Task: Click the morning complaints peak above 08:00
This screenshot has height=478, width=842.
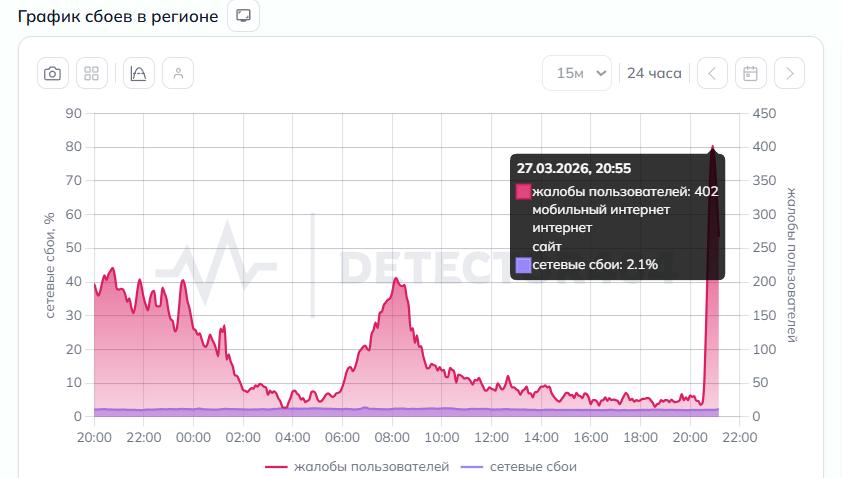Action: 396,280
